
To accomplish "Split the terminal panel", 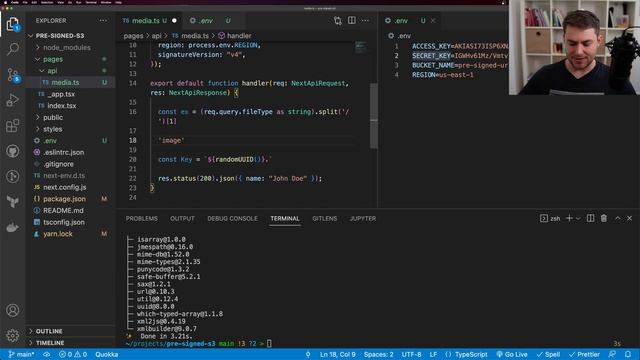I will pos(590,218).
